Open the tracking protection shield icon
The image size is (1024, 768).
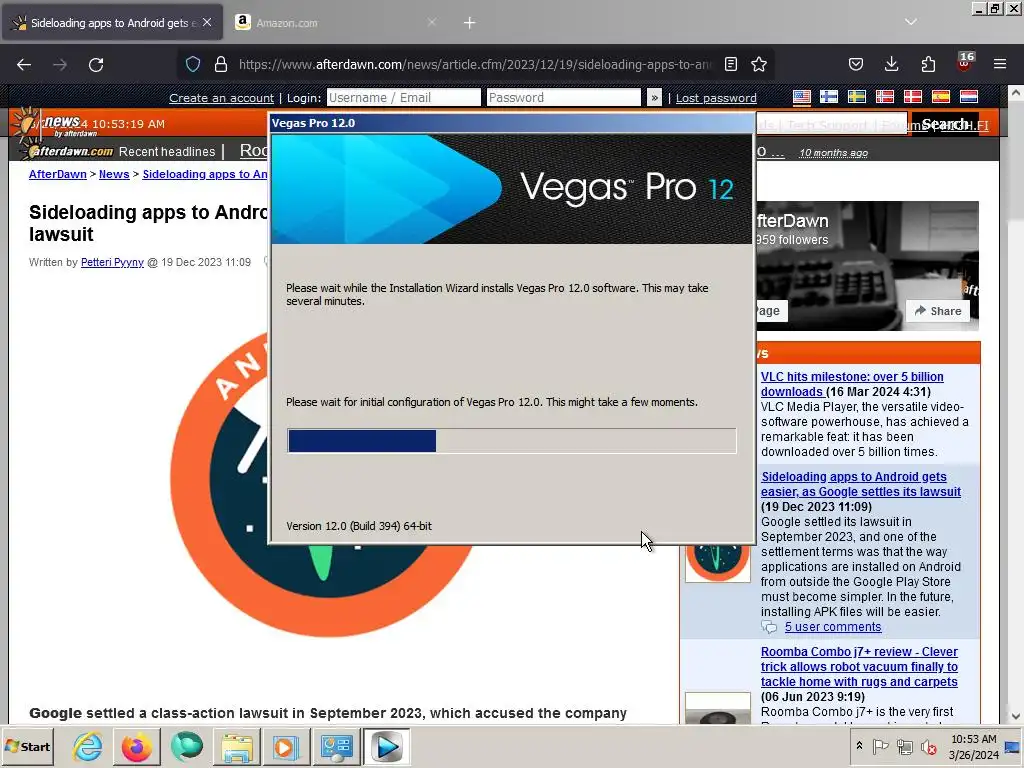click(x=193, y=64)
